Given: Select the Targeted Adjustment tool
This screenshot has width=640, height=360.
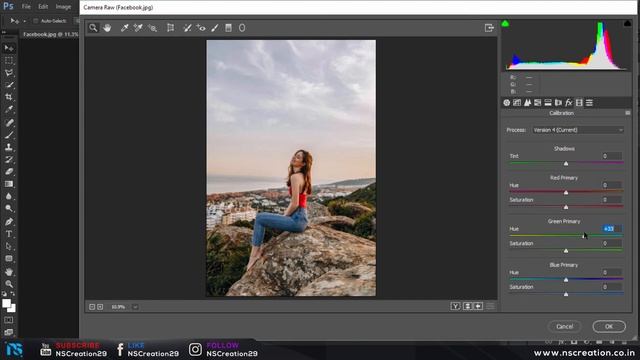Looking at the screenshot, I should click(153, 28).
